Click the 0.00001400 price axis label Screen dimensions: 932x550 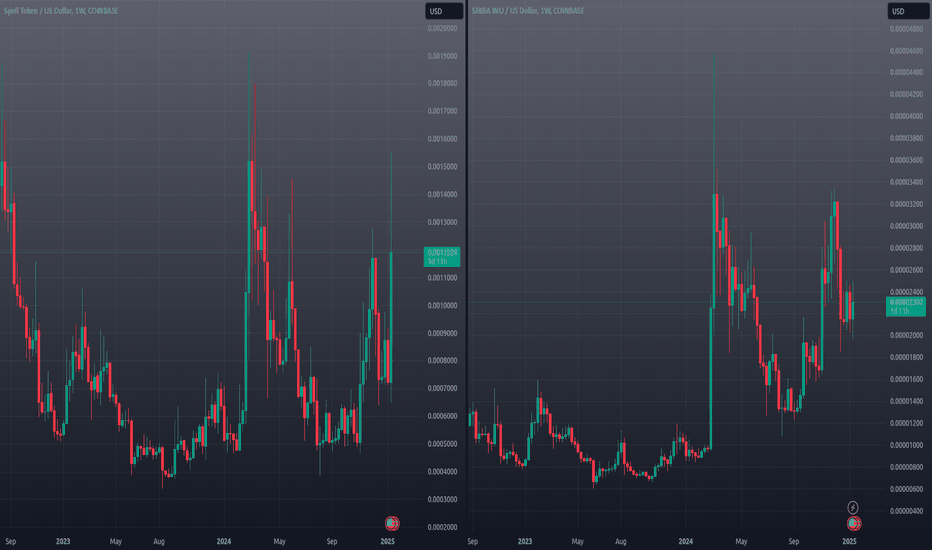tap(906, 401)
